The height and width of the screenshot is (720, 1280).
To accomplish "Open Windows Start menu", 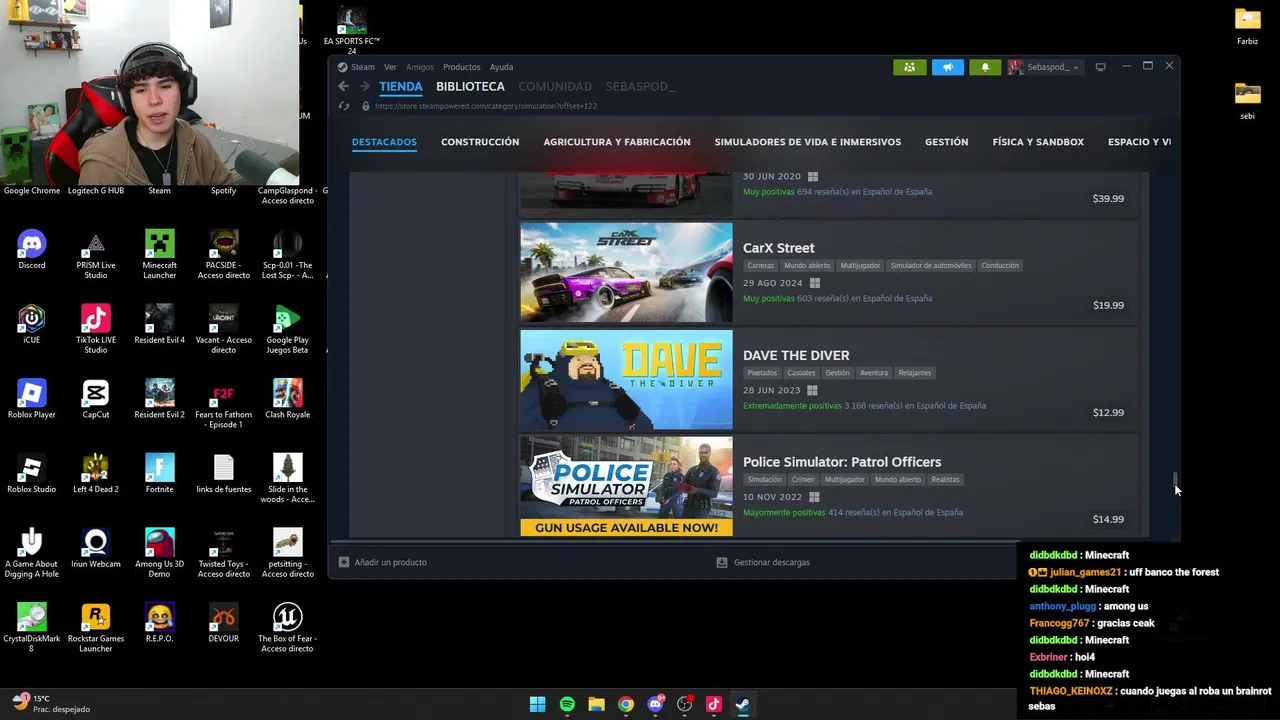I will click(x=537, y=704).
